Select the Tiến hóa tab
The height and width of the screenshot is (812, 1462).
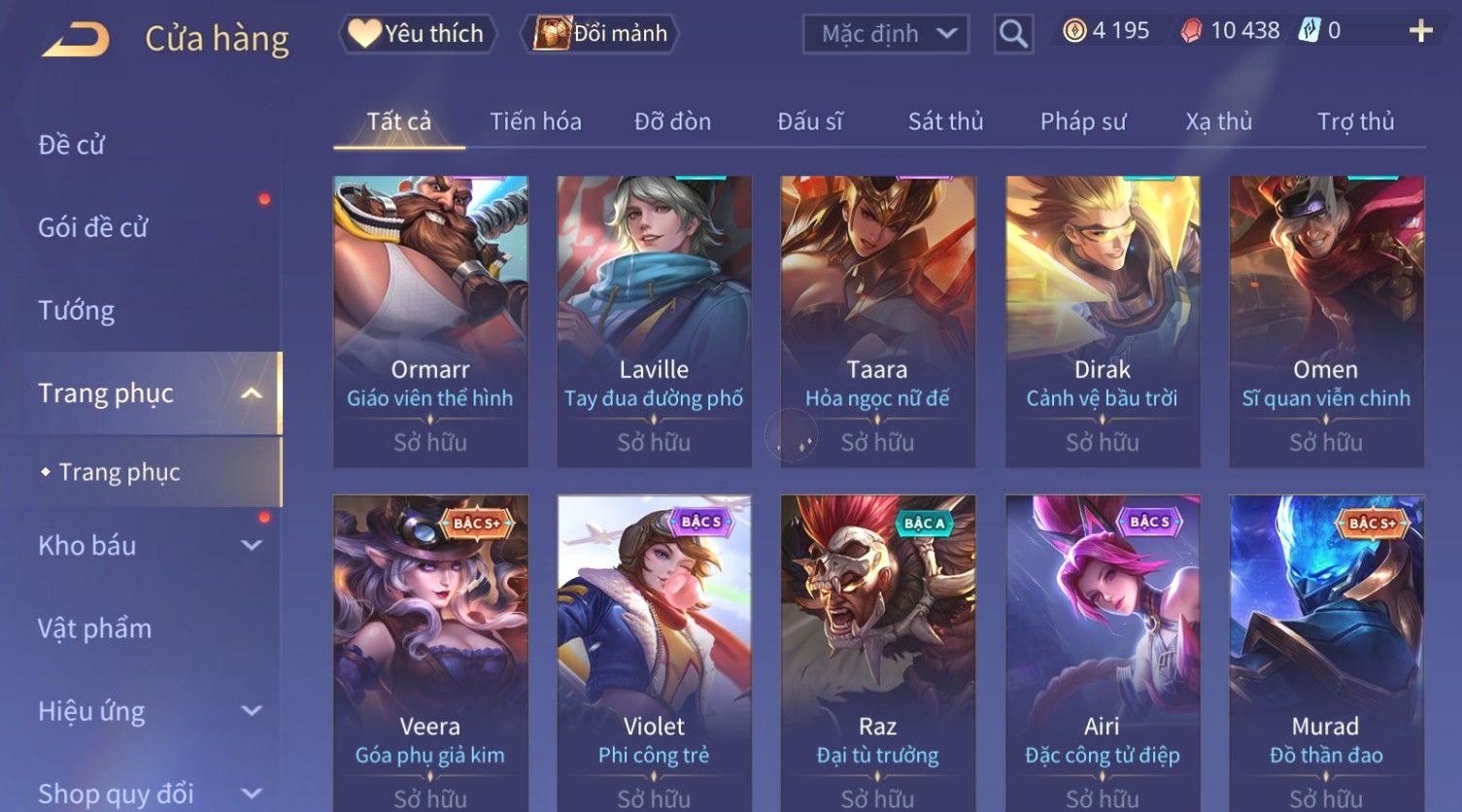coord(535,121)
